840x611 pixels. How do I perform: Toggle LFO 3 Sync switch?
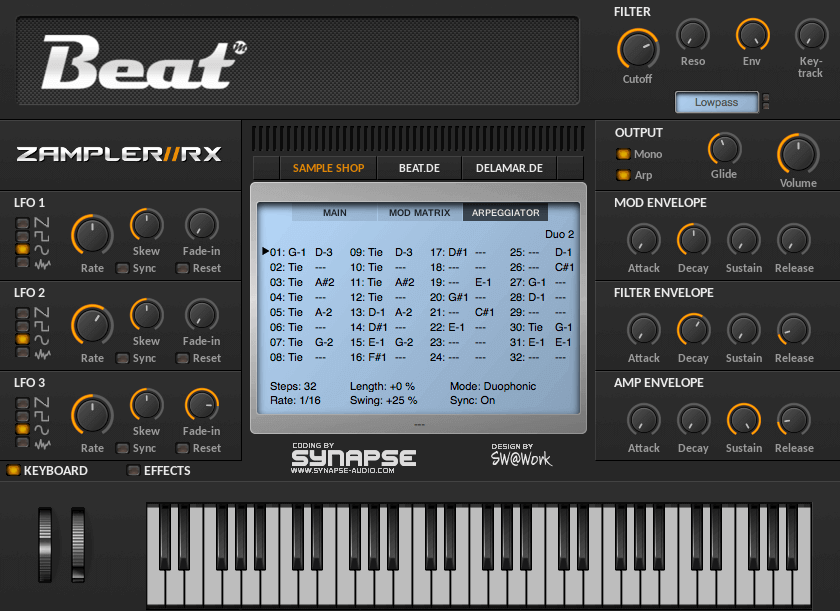tap(123, 448)
